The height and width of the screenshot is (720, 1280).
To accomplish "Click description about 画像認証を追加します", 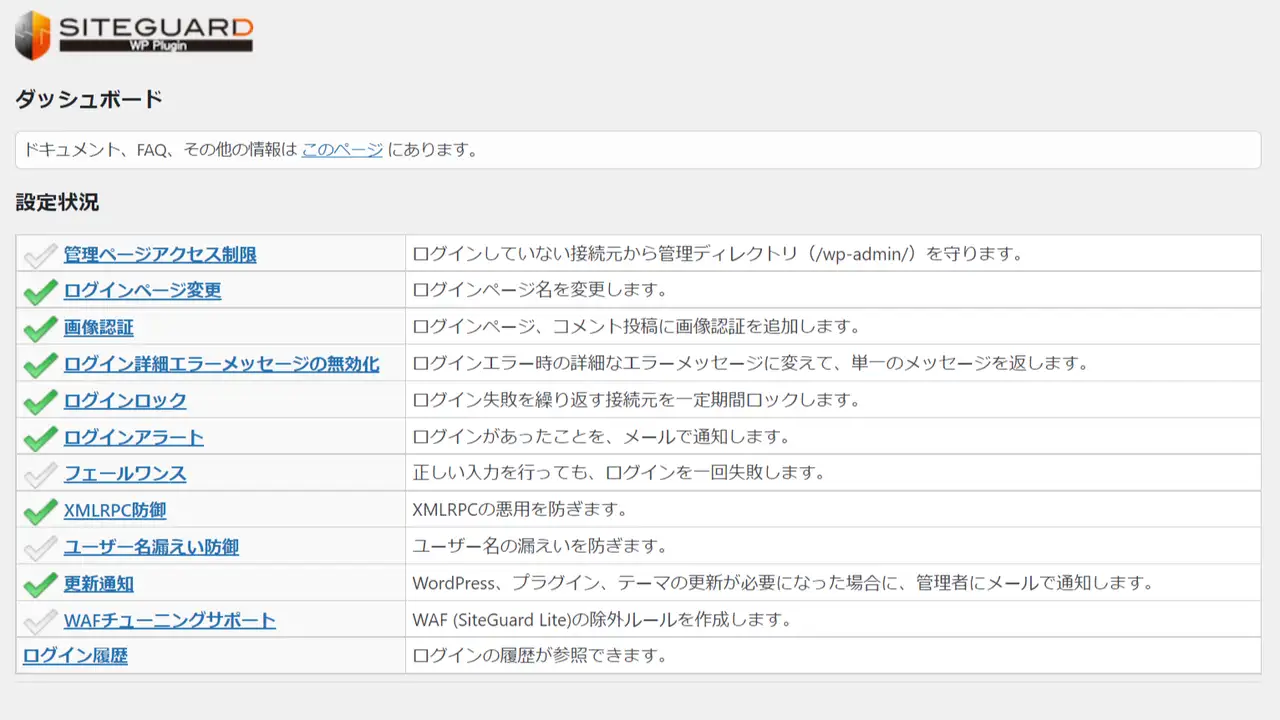I will pyautogui.click(x=636, y=327).
